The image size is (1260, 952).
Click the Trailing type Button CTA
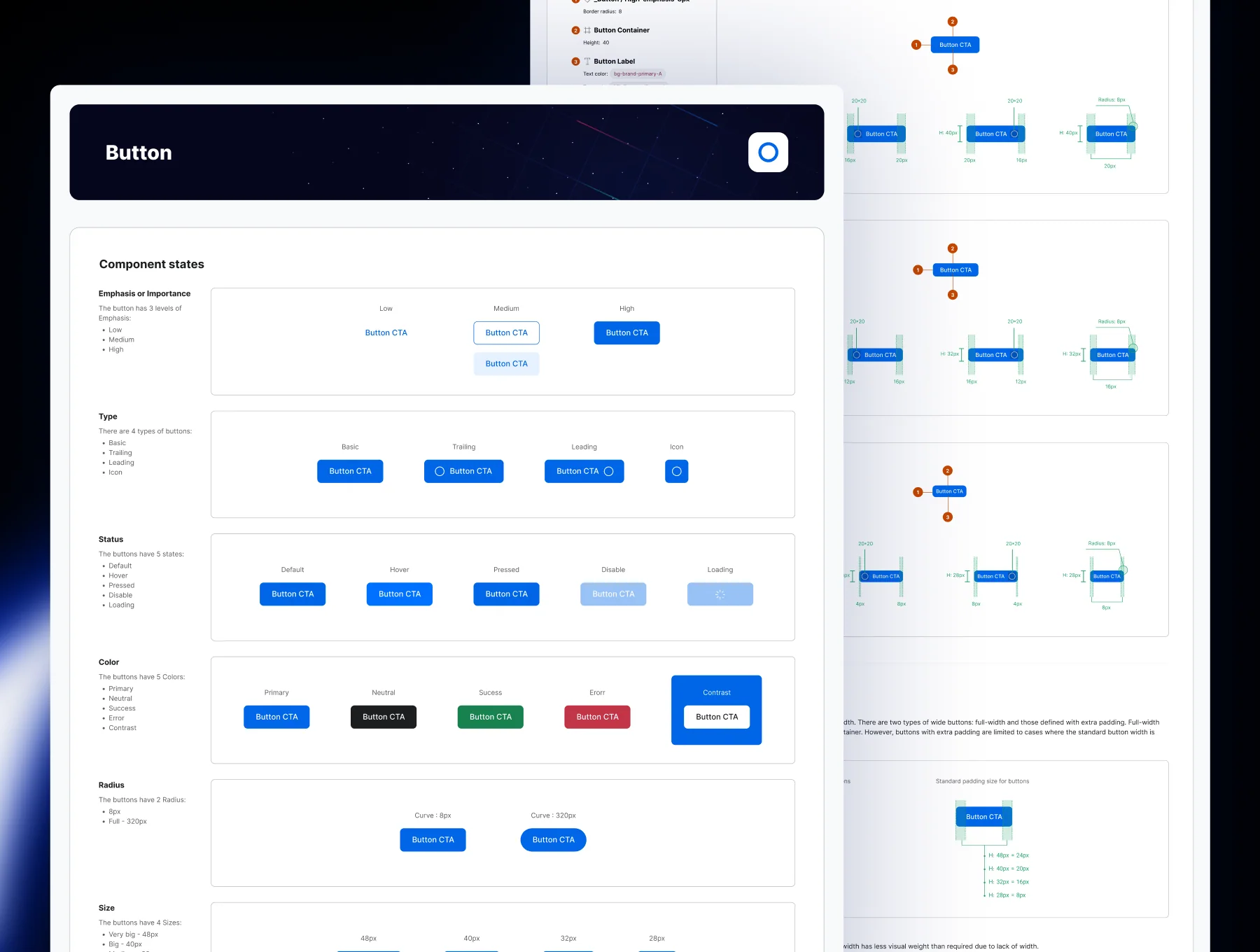(x=463, y=471)
